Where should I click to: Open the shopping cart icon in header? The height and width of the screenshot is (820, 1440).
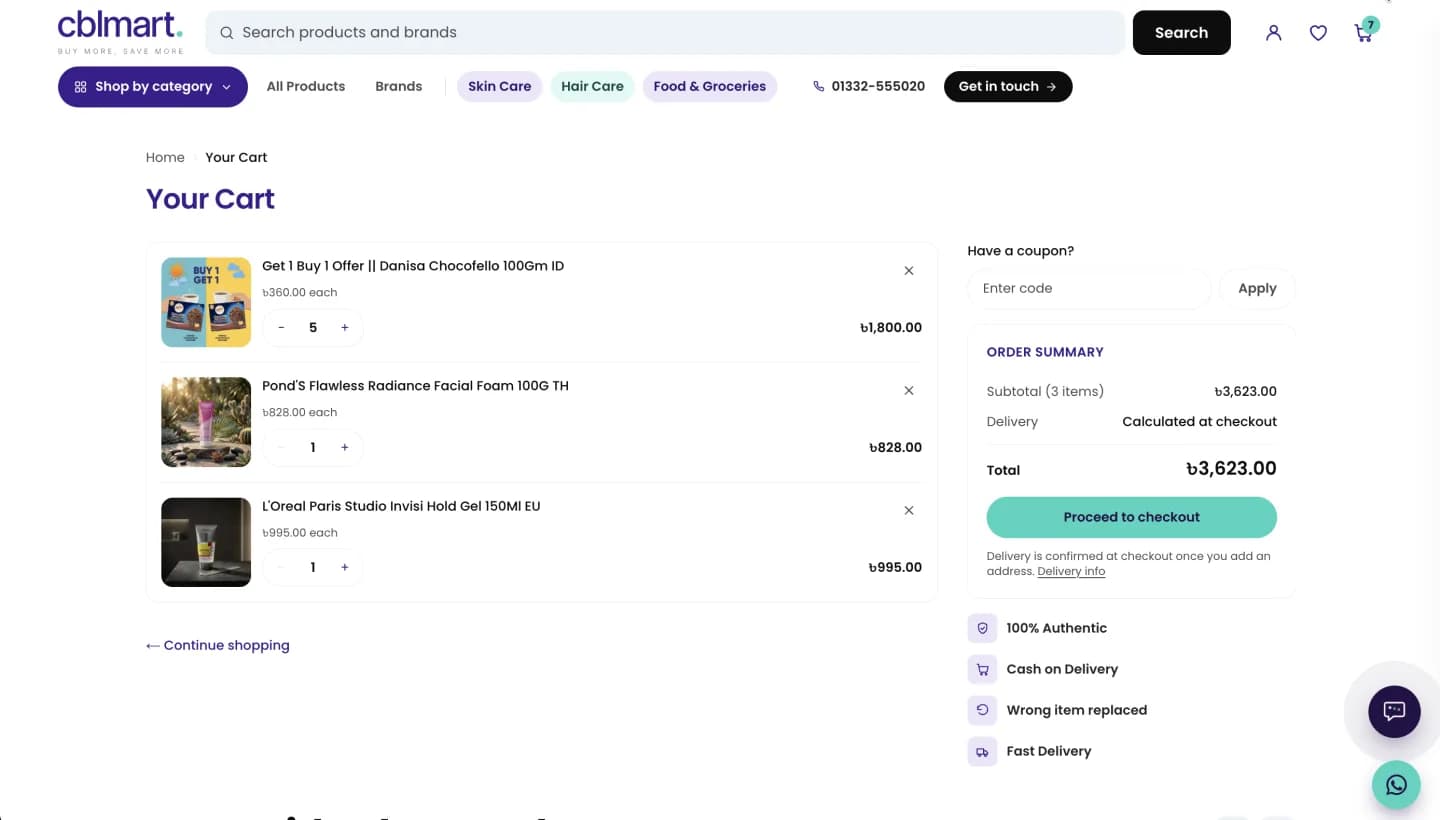[x=1364, y=32]
